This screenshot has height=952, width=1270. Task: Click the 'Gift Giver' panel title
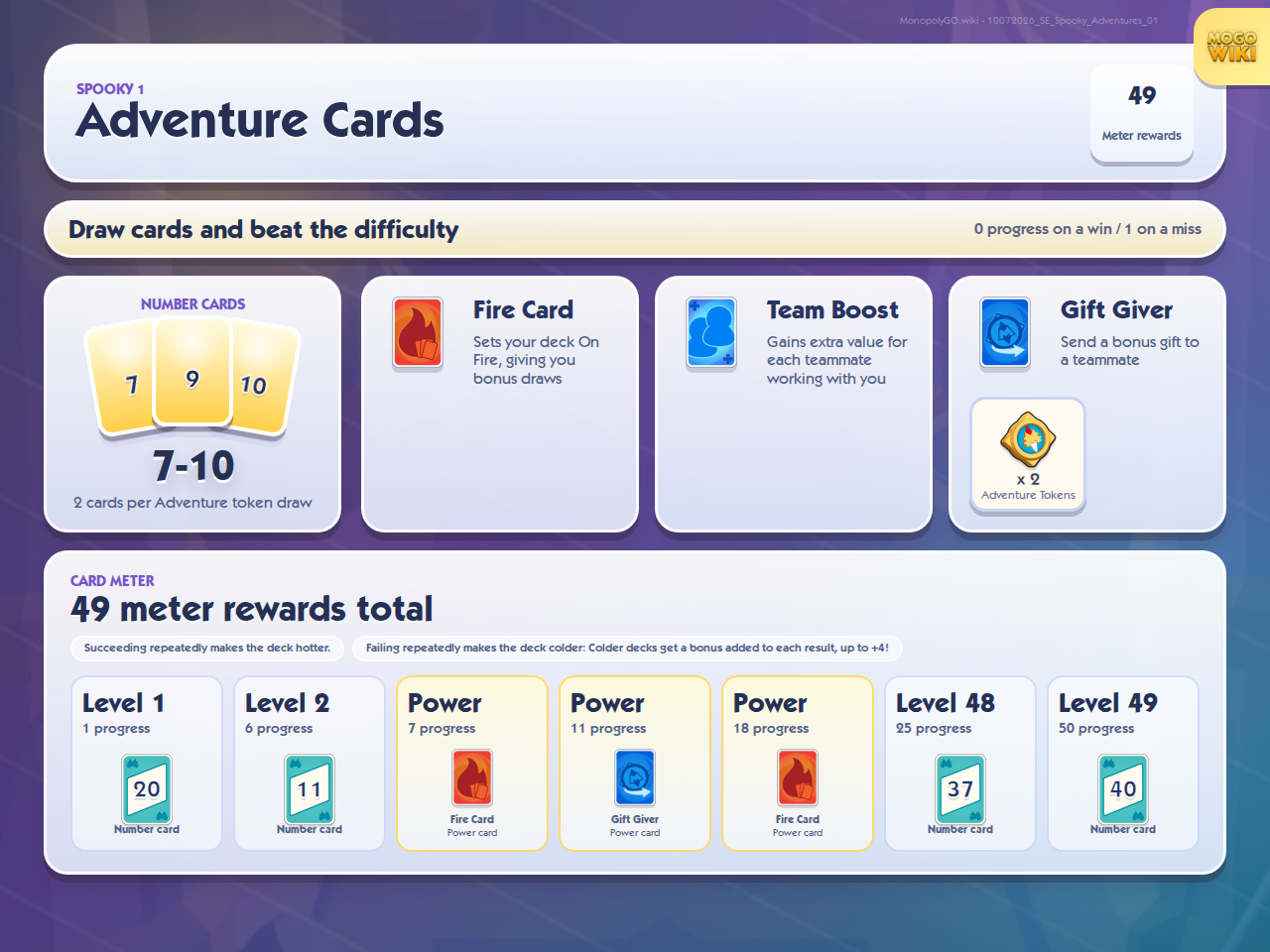(1116, 310)
